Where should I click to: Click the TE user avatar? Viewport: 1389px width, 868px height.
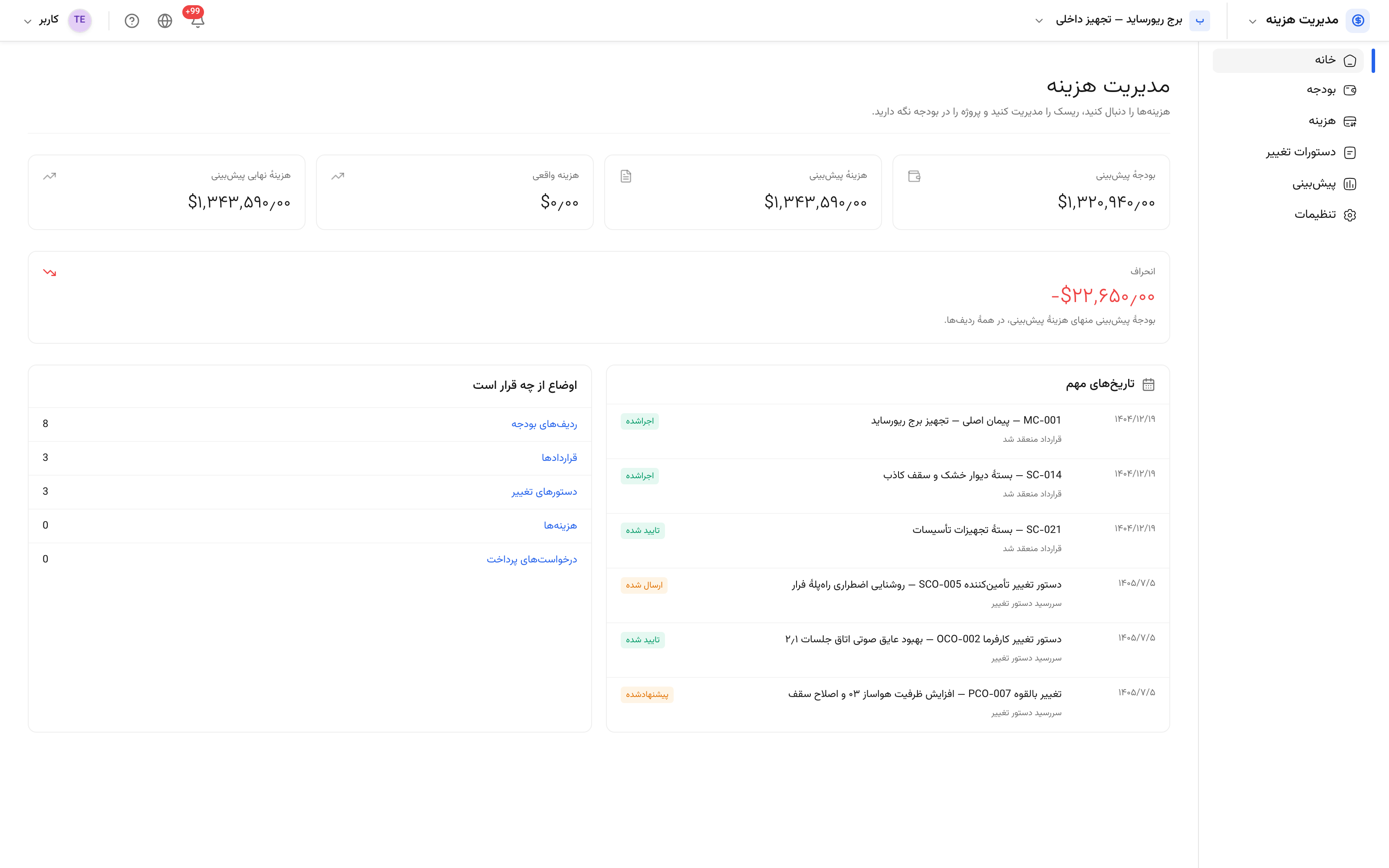click(80, 20)
